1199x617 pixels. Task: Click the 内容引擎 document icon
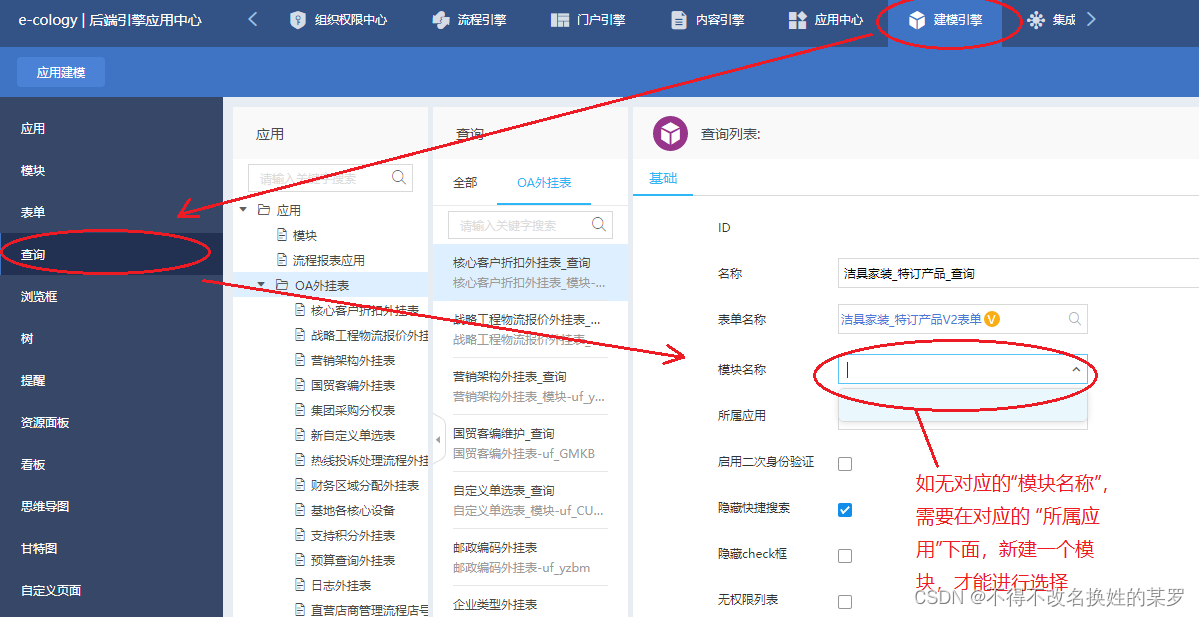pyautogui.click(x=678, y=20)
